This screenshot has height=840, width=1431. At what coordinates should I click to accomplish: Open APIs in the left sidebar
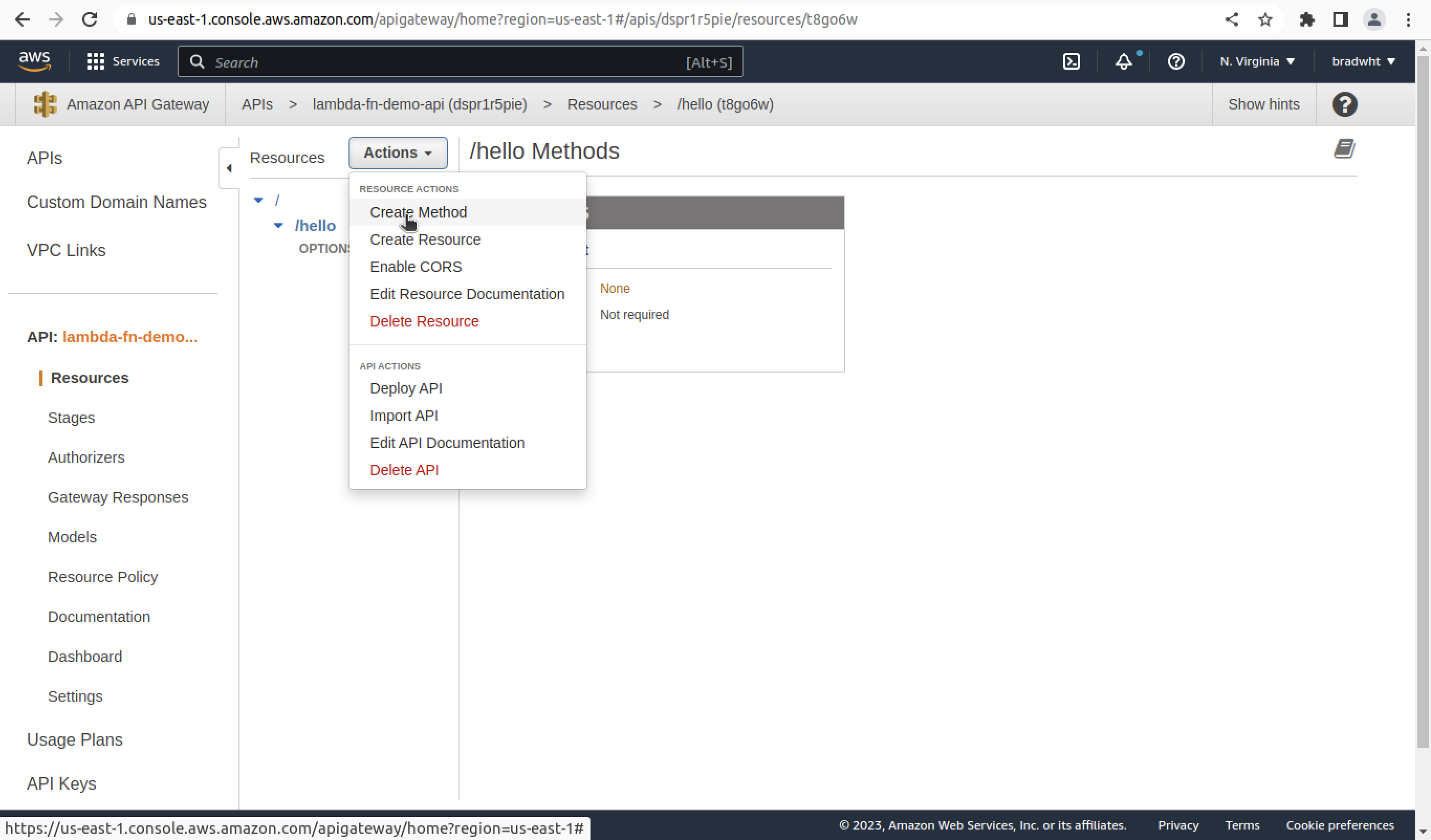[x=45, y=158]
